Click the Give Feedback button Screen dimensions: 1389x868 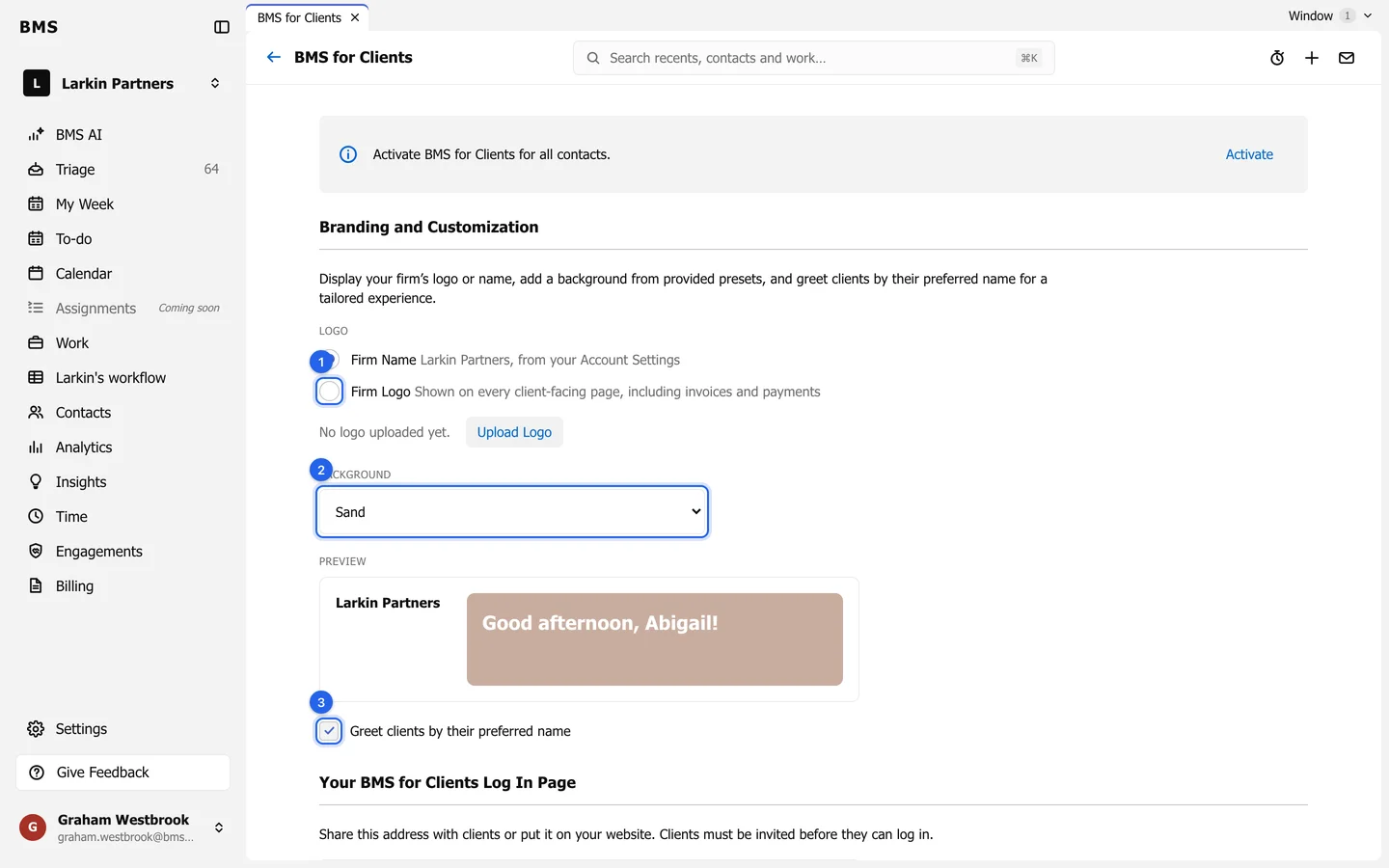(123, 773)
